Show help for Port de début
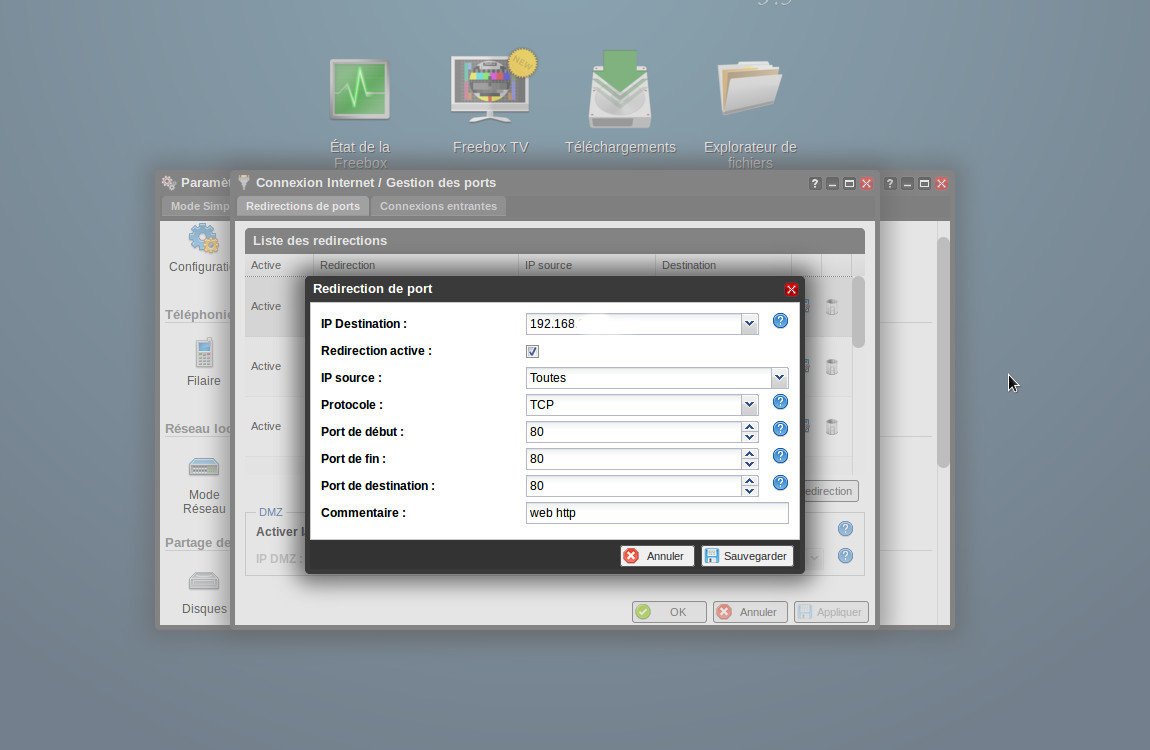This screenshot has height=750, width=1150. coord(780,429)
